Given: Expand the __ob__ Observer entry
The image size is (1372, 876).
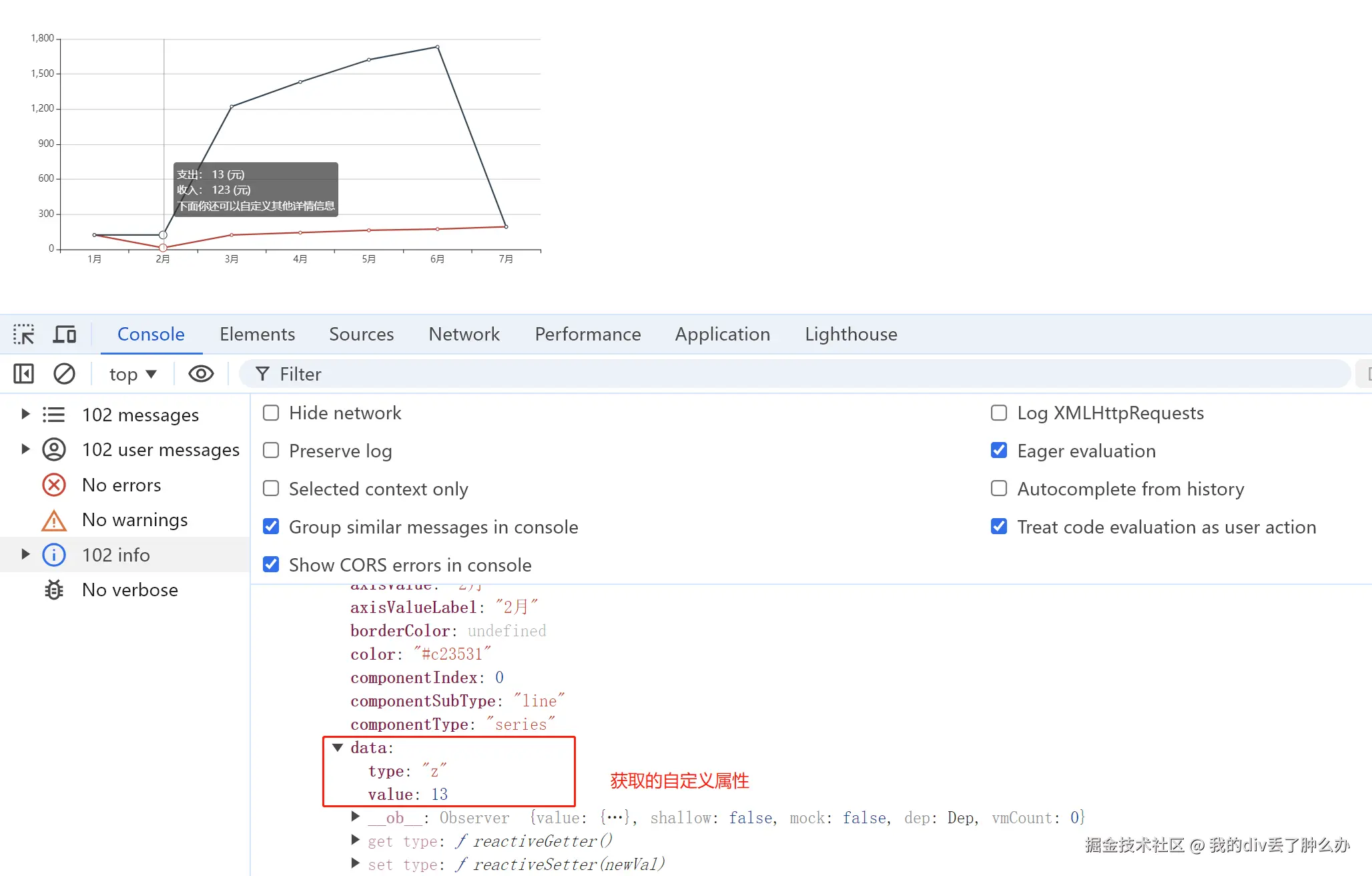Looking at the screenshot, I should coord(356,816).
